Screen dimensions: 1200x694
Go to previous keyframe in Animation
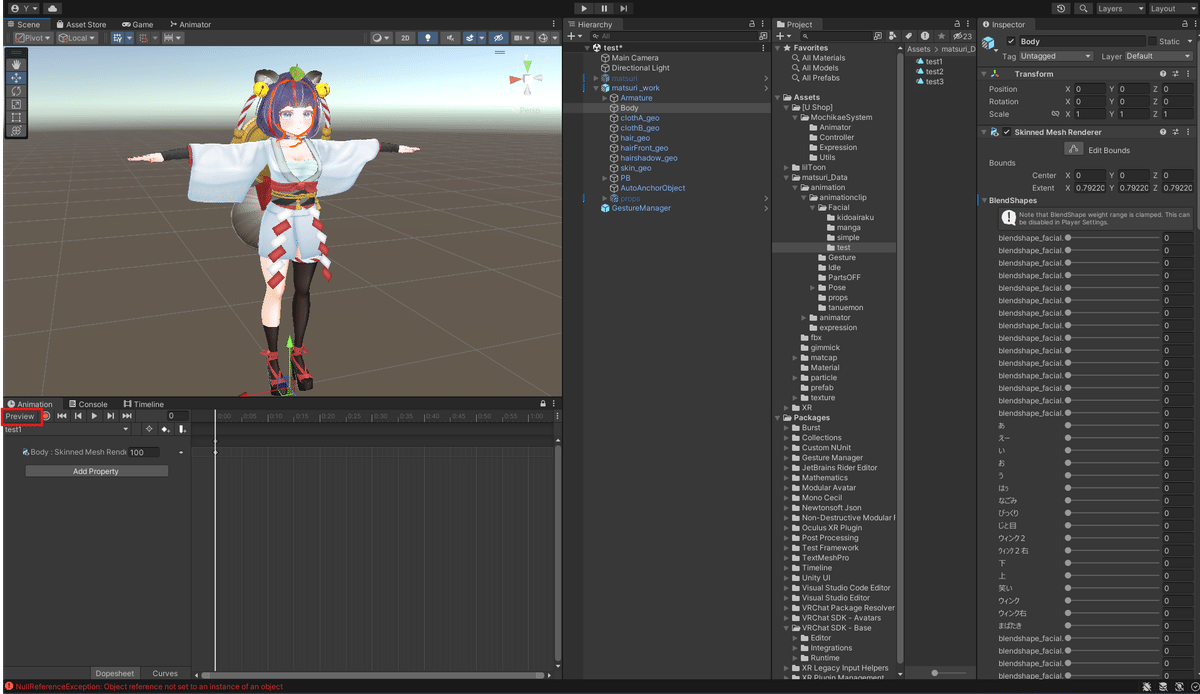[x=78, y=416]
